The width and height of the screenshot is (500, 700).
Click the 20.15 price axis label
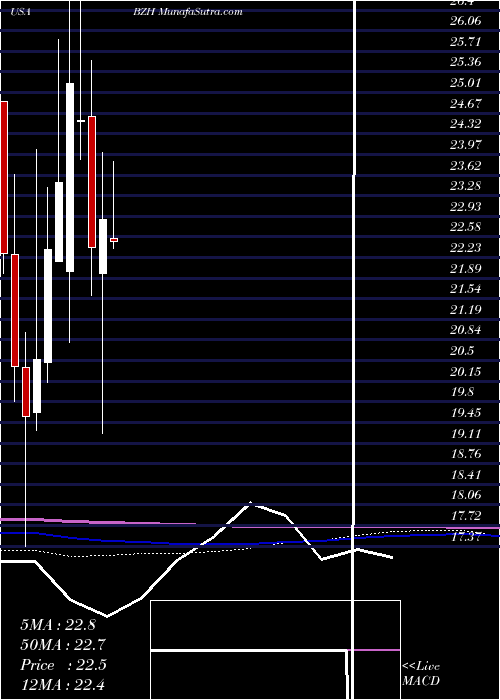[466, 372]
